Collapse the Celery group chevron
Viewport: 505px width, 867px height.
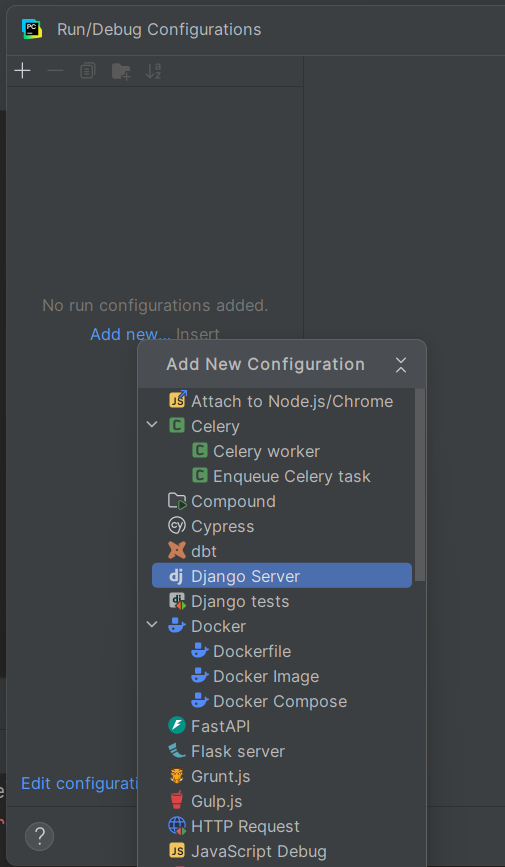(152, 425)
